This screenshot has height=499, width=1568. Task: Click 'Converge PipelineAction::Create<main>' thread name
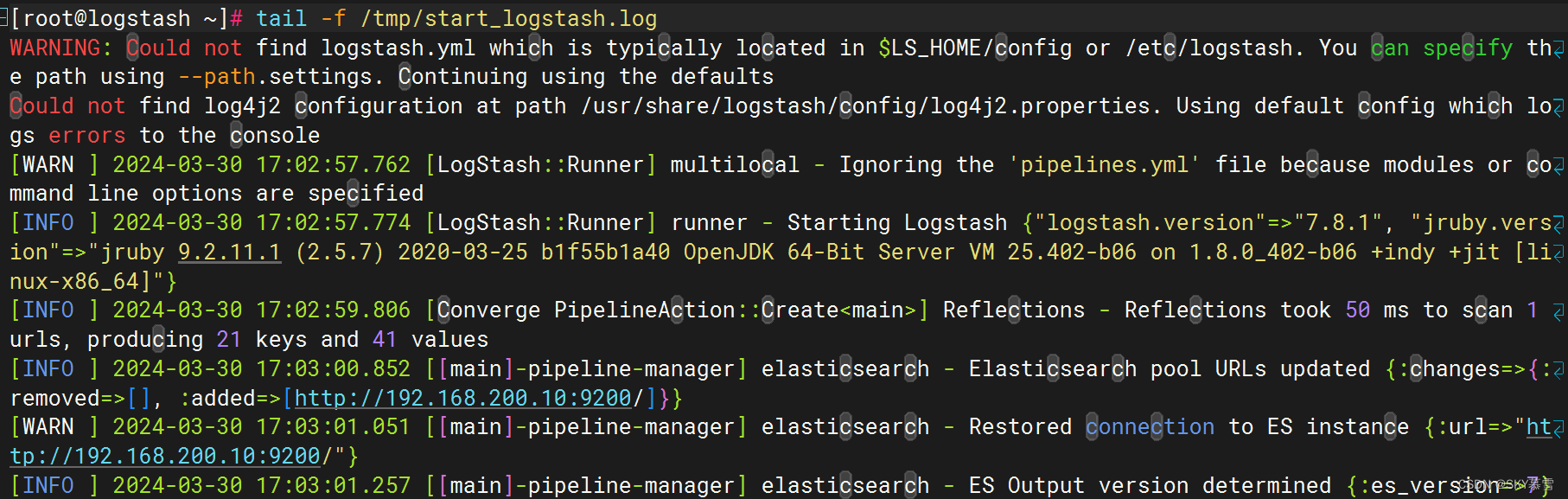(x=677, y=310)
